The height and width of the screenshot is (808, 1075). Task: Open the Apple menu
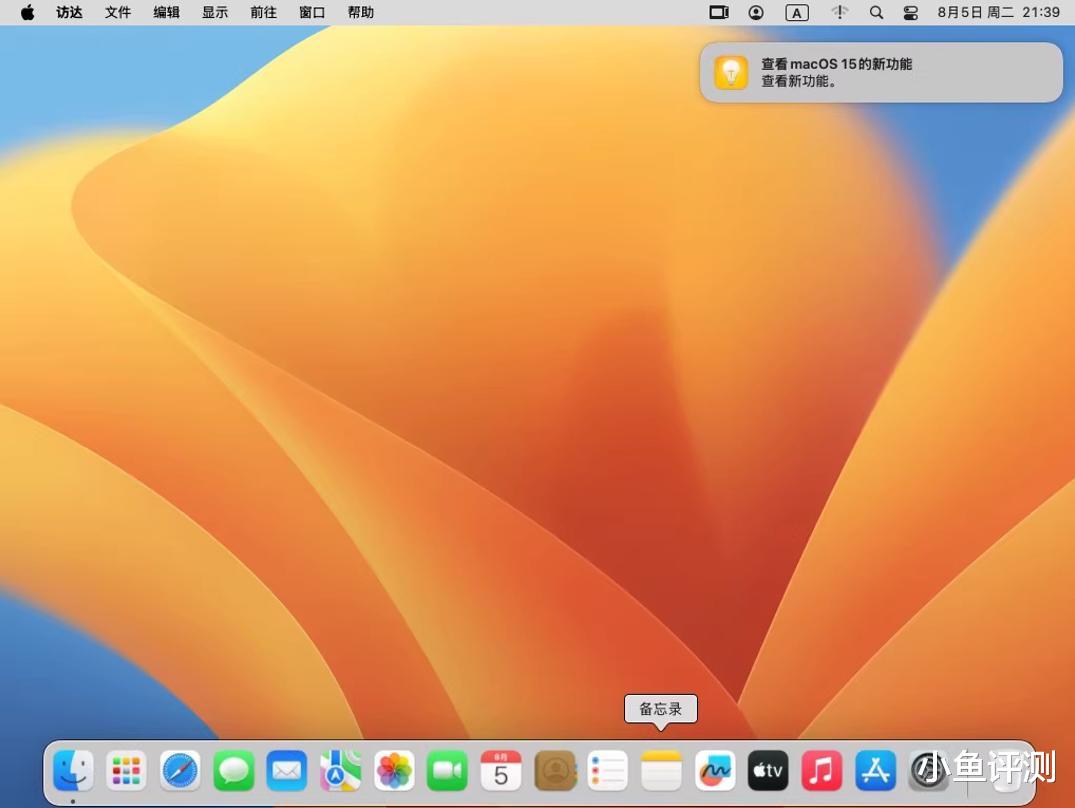point(27,13)
